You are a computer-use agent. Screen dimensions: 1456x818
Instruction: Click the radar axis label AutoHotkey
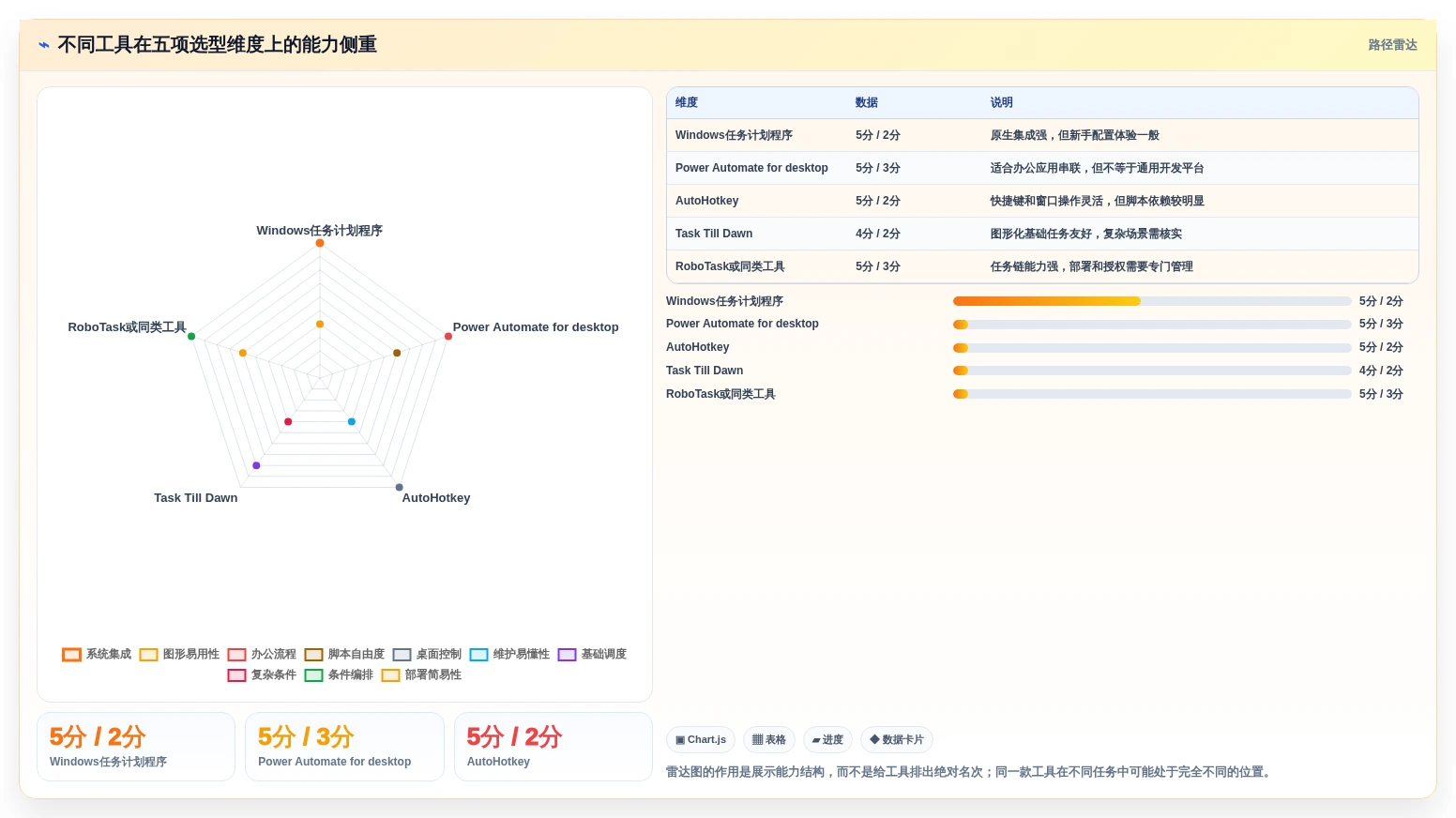[x=436, y=498]
